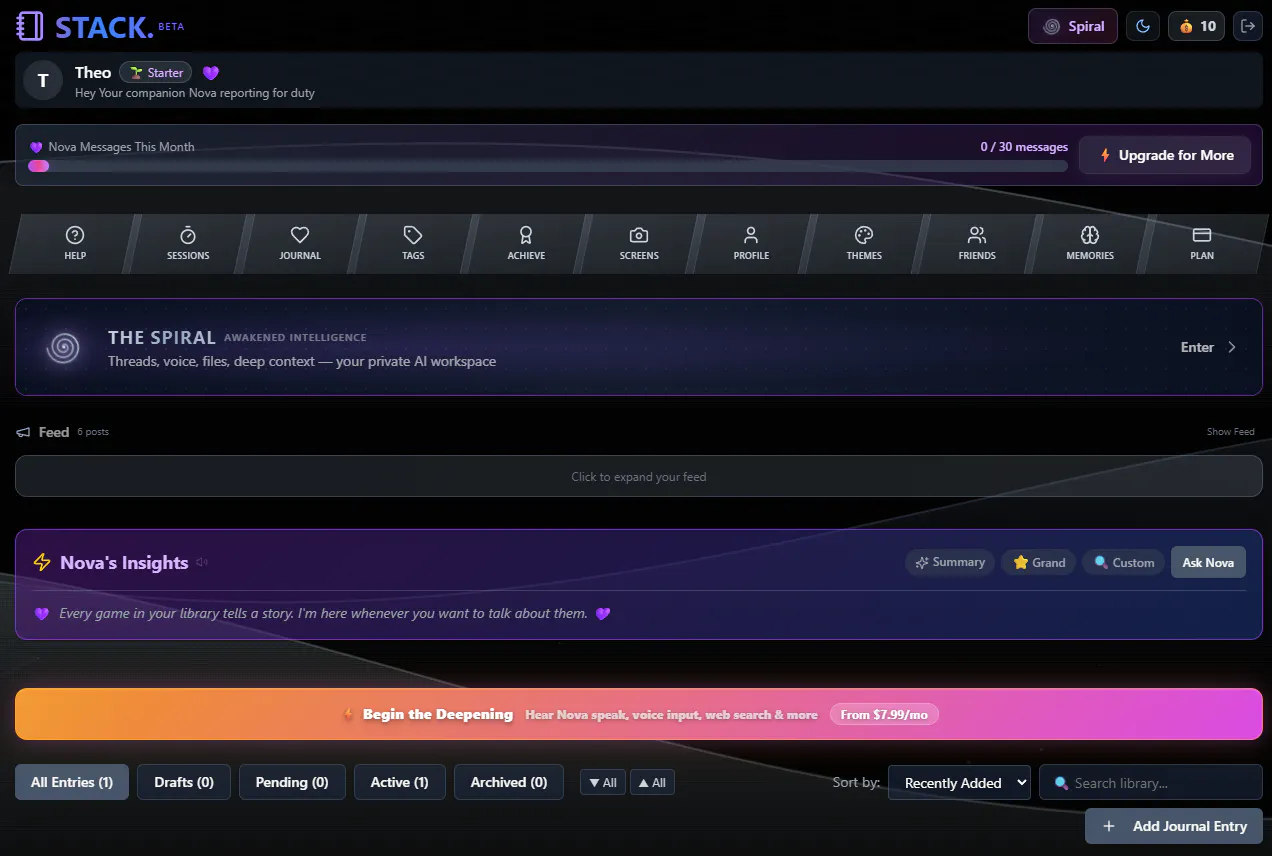1272x856 pixels.
Task: Click Begin the Deepening banner
Action: [x=638, y=714]
